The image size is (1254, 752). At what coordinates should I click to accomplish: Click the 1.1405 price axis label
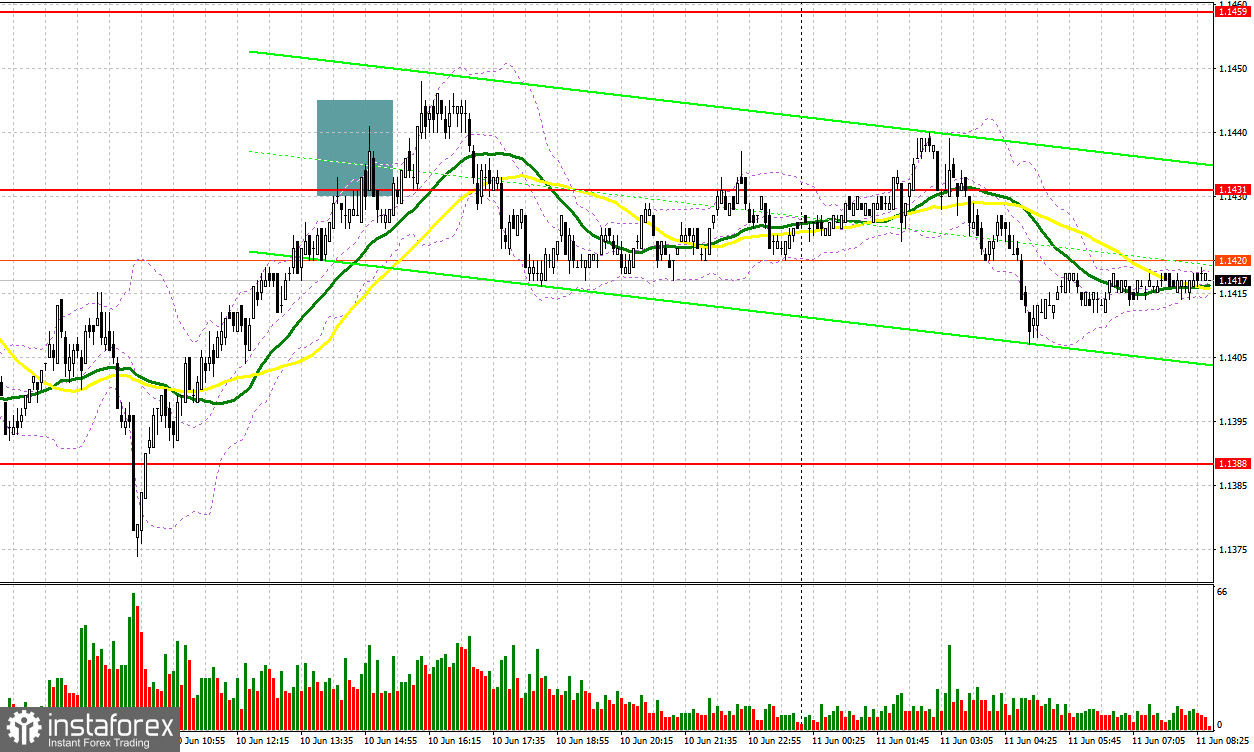[1233, 357]
